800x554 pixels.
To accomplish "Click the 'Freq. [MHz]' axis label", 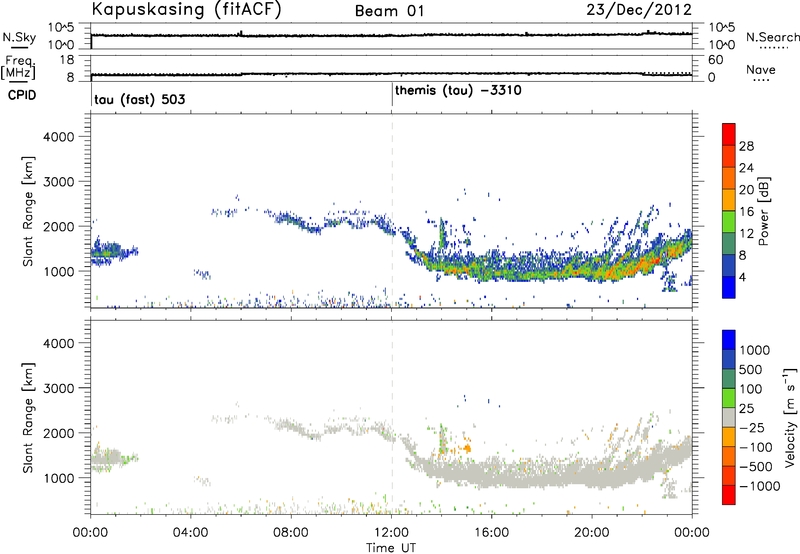I will pos(19,67).
